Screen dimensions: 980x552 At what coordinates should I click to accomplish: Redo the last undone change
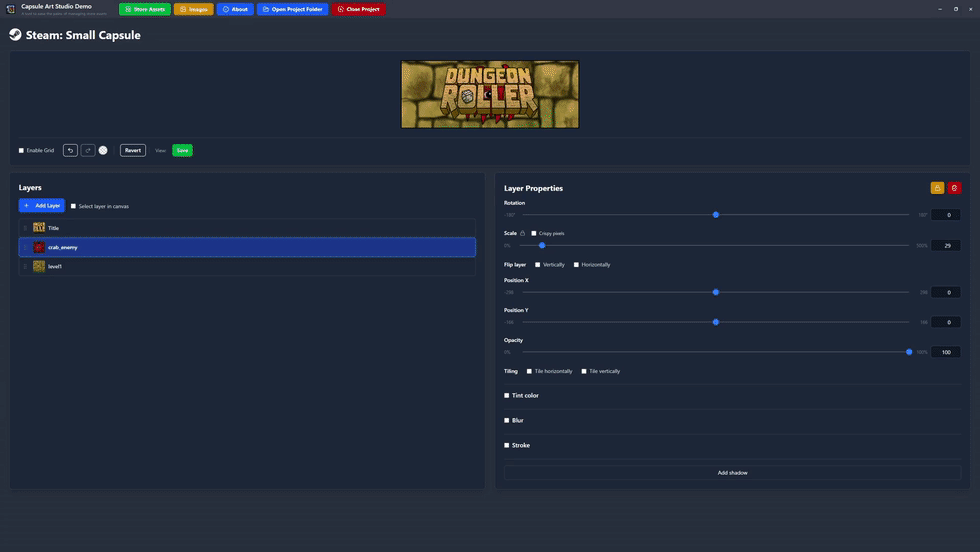[x=88, y=150]
